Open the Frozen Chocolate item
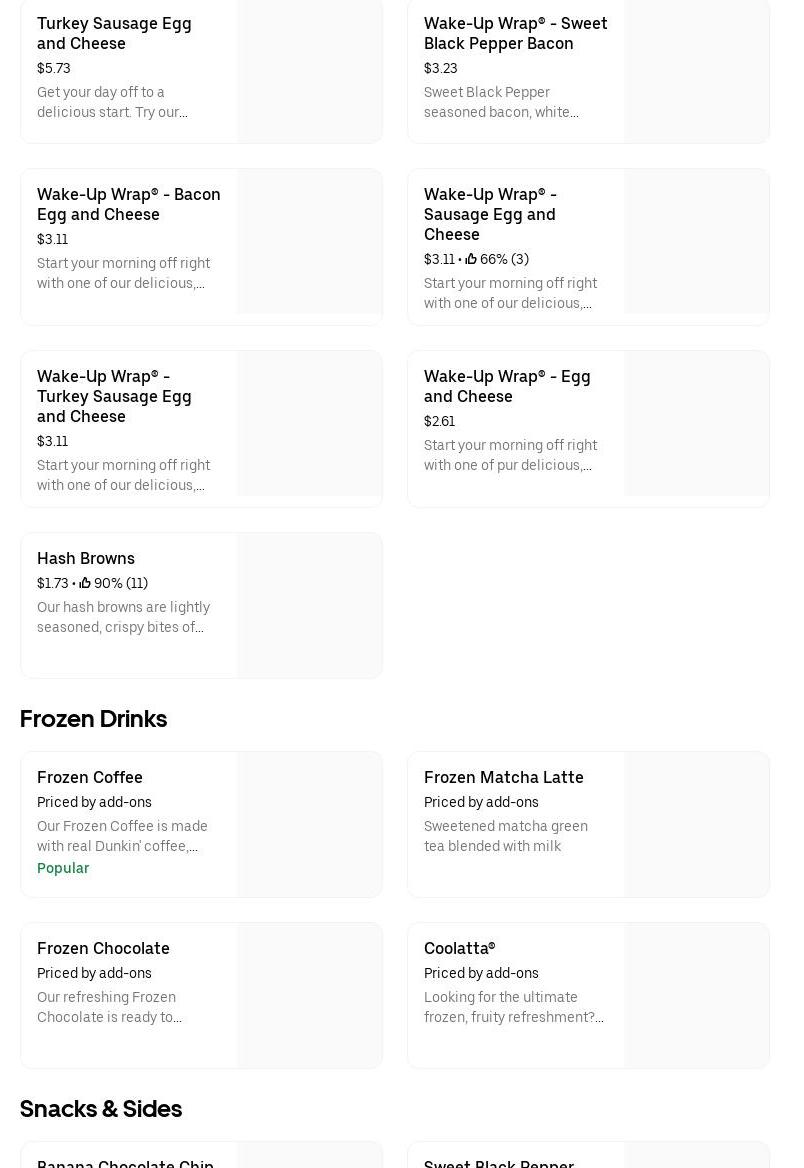Screen dimensions: 804x1168 tap(103, 948)
